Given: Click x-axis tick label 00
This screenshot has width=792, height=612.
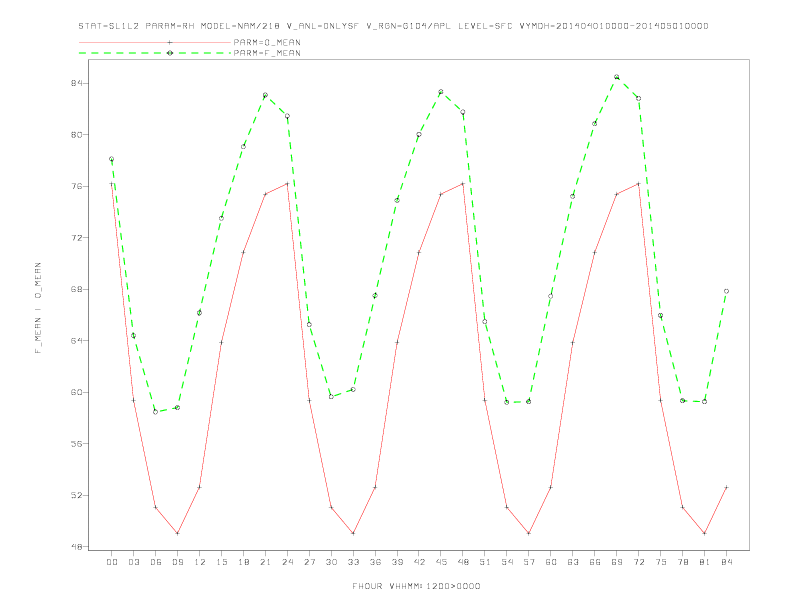Looking at the screenshot, I should coord(112,562).
